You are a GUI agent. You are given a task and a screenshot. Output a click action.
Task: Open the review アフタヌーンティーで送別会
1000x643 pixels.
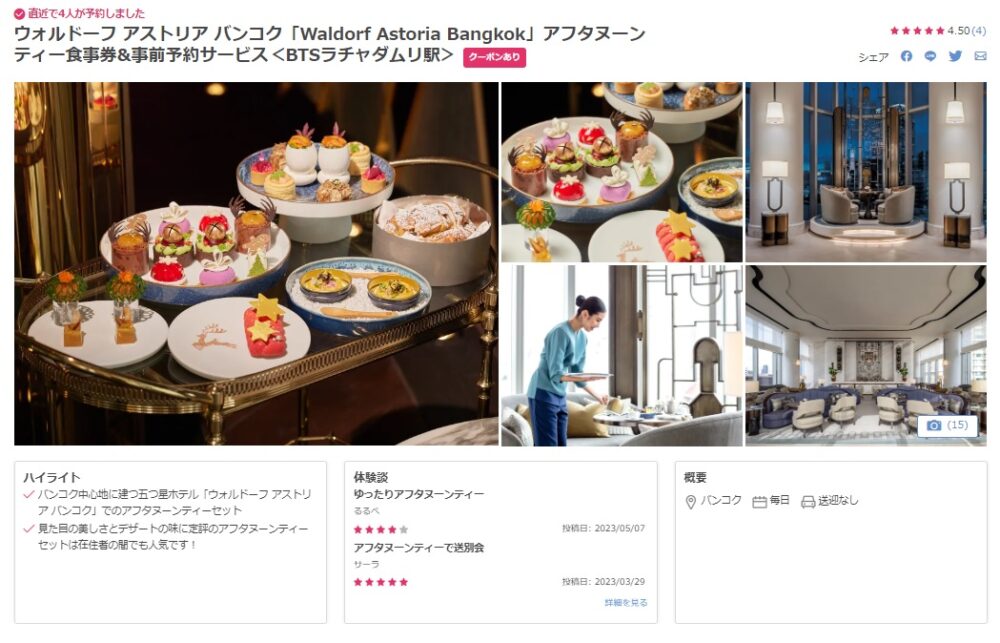[419, 548]
